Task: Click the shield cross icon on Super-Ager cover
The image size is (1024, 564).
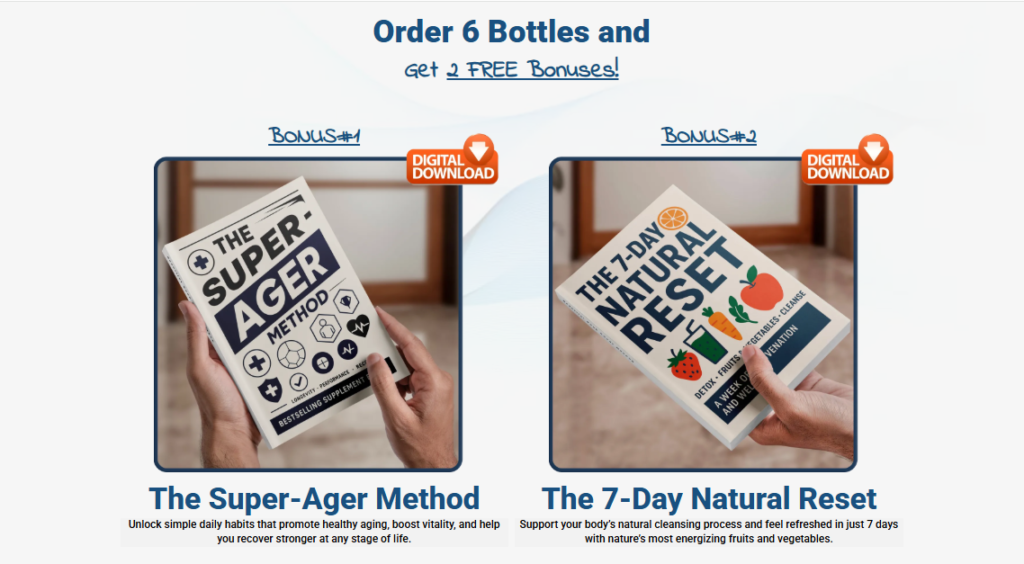Action: [x=270, y=390]
